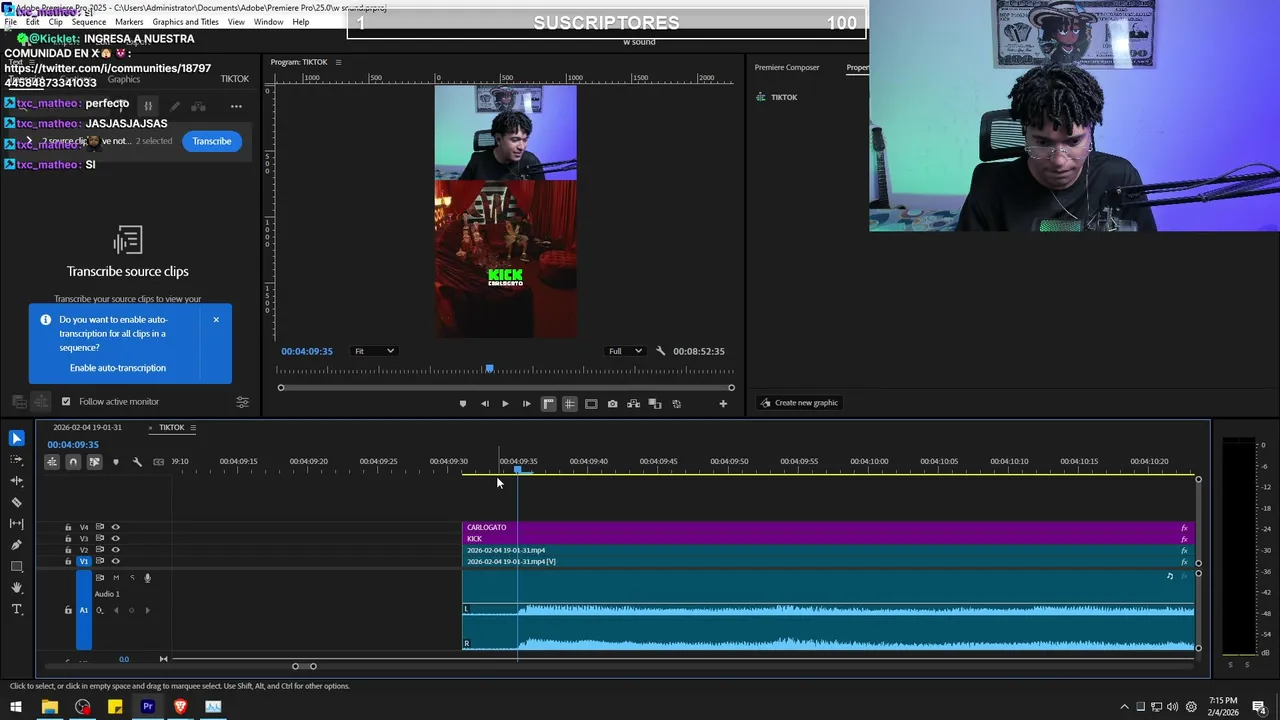Toggle the Follow active monitor checkbox
The width and height of the screenshot is (1280, 720).
(66, 402)
